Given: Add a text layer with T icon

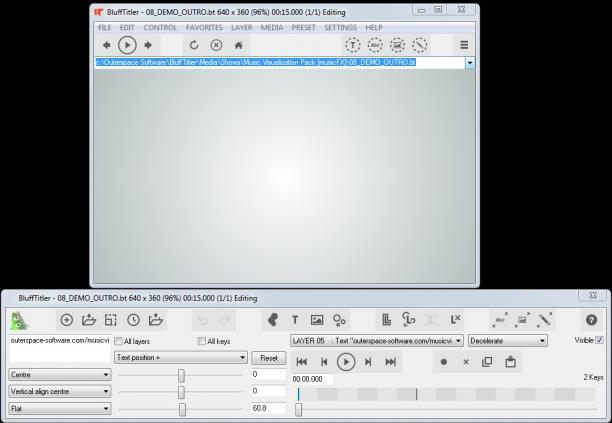Looking at the screenshot, I should 295,320.
